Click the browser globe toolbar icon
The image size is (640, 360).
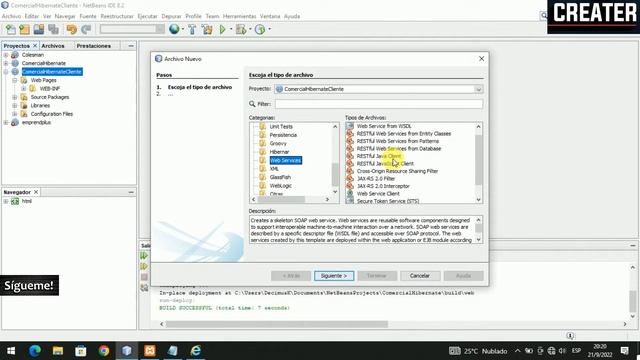(x=174, y=29)
